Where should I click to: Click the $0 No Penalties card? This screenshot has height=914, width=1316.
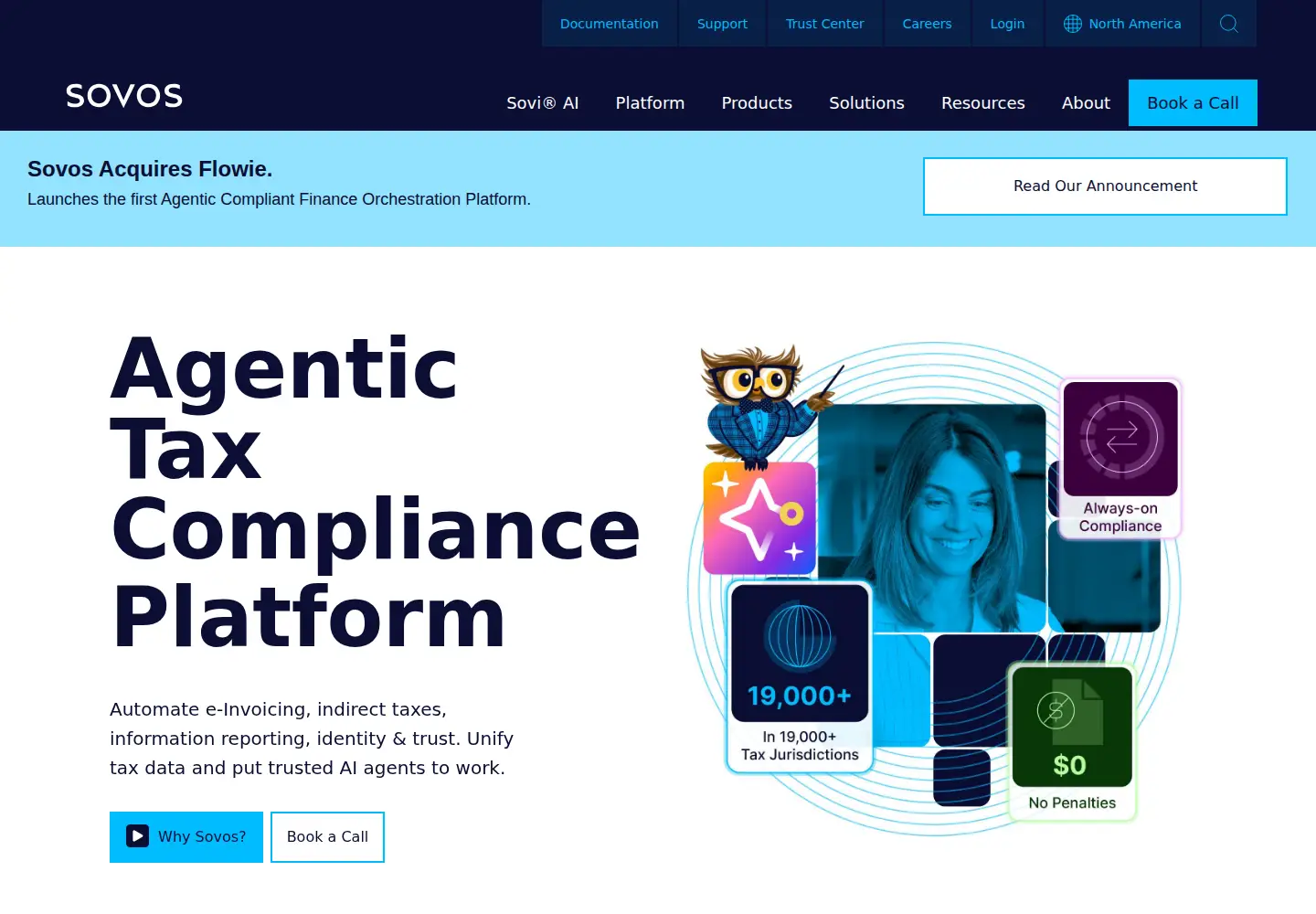click(1072, 742)
